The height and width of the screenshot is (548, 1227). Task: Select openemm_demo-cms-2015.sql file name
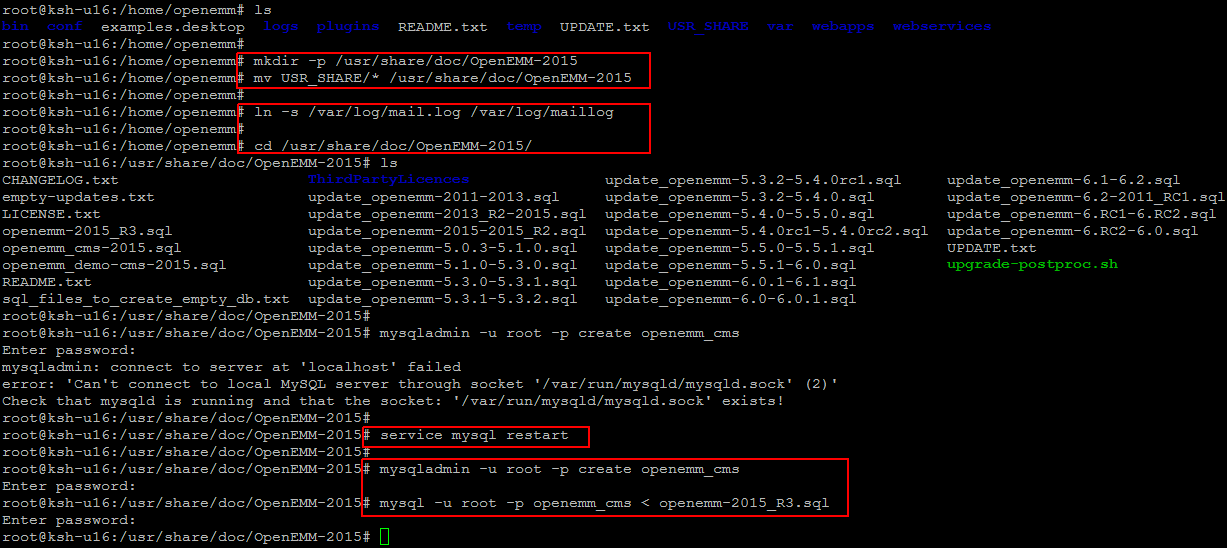point(114,265)
